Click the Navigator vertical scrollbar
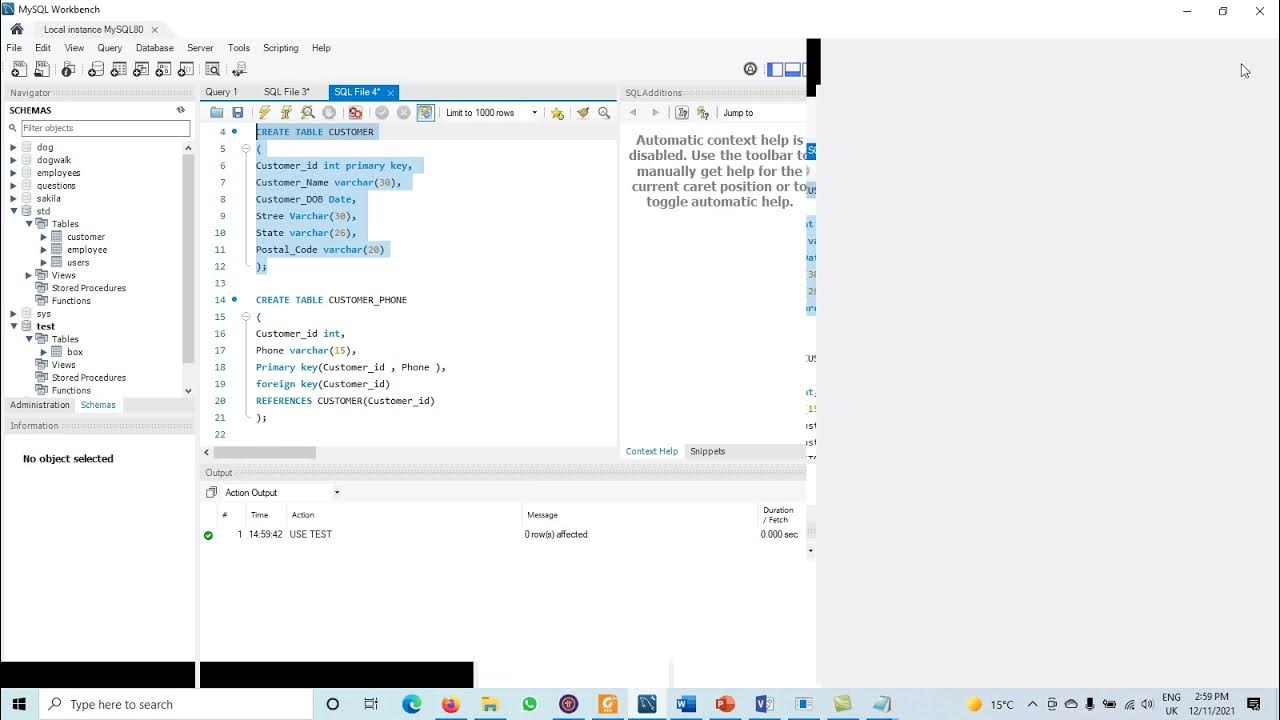1280x720 pixels. click(x=188, y=258)
